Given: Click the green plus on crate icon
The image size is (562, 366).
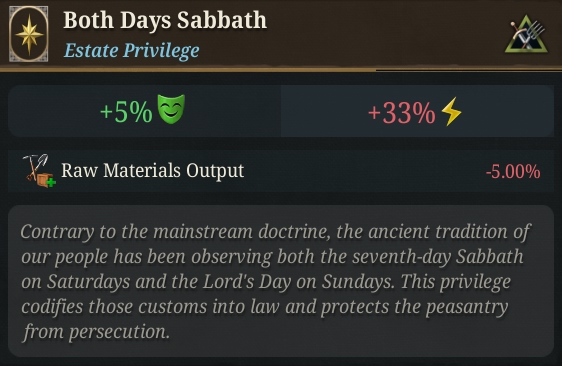Looking at the screenshot, I should point(51,182).
